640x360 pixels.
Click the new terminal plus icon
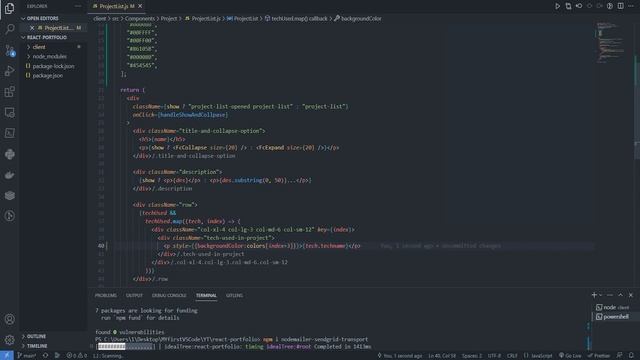coord(594,295)
